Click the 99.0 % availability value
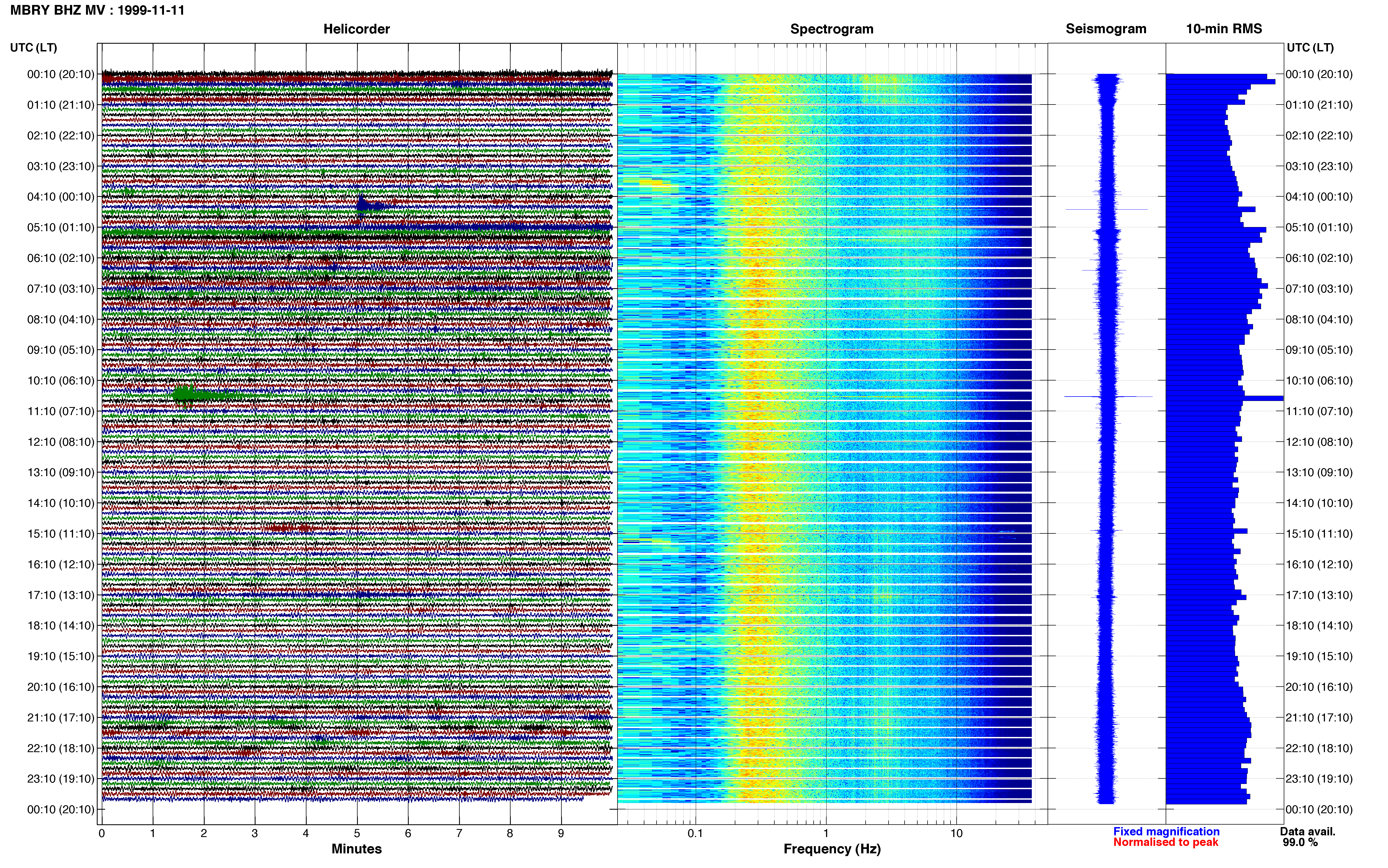This screenshot has width=1388, height=868. [x=1300, y=842]
